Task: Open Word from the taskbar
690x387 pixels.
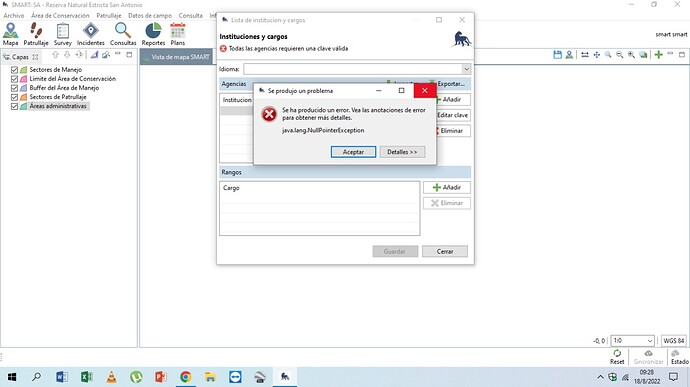Action: 62,377
